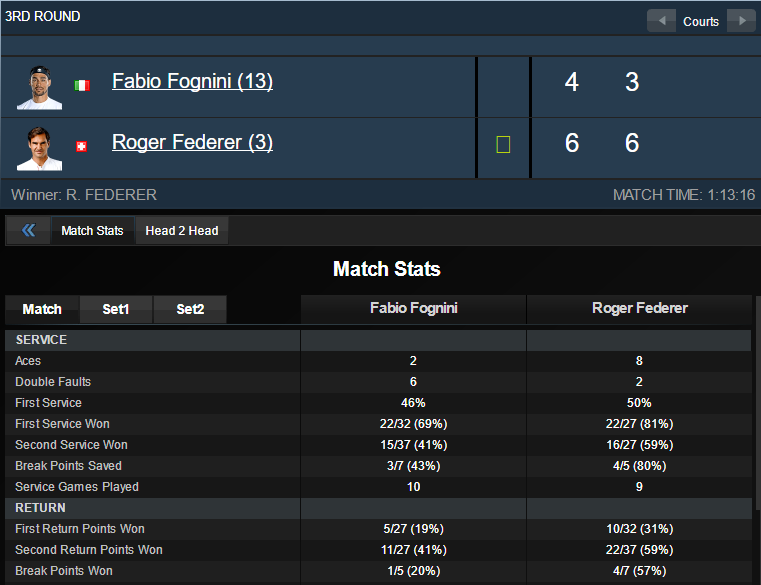Select the Match stats filter

42,310
